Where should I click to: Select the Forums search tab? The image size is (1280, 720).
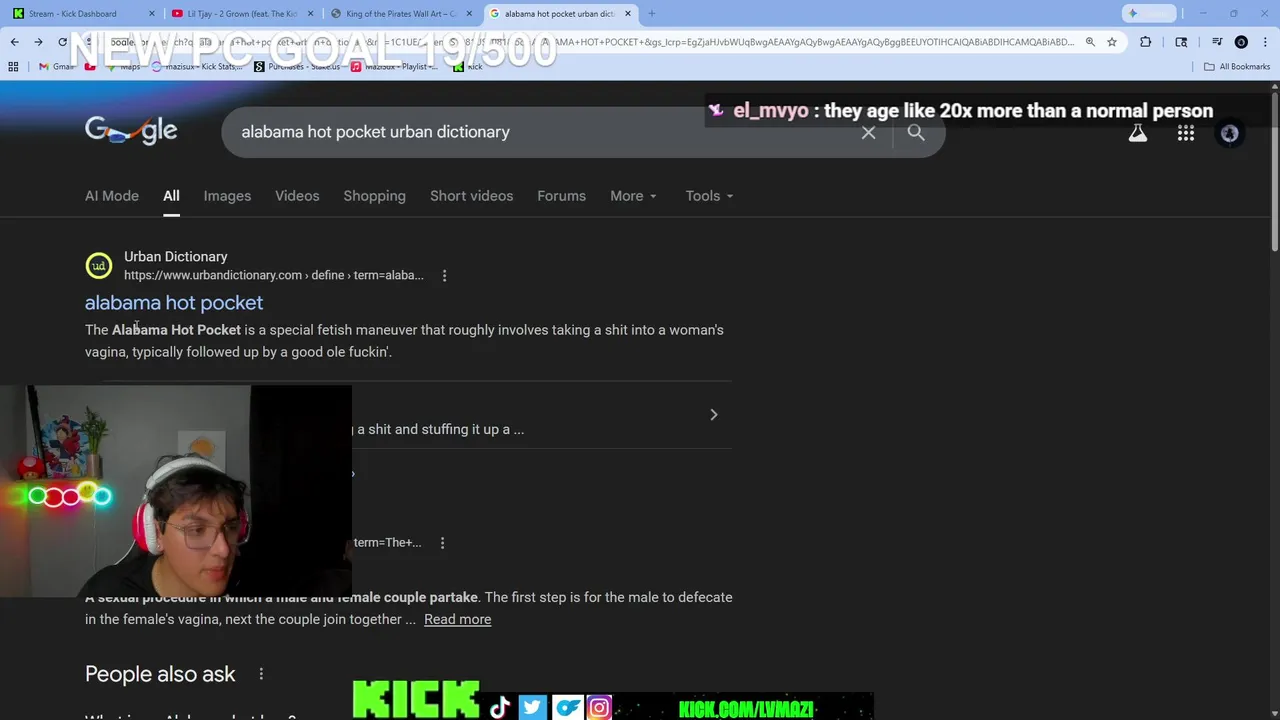[x=561, y=196]
